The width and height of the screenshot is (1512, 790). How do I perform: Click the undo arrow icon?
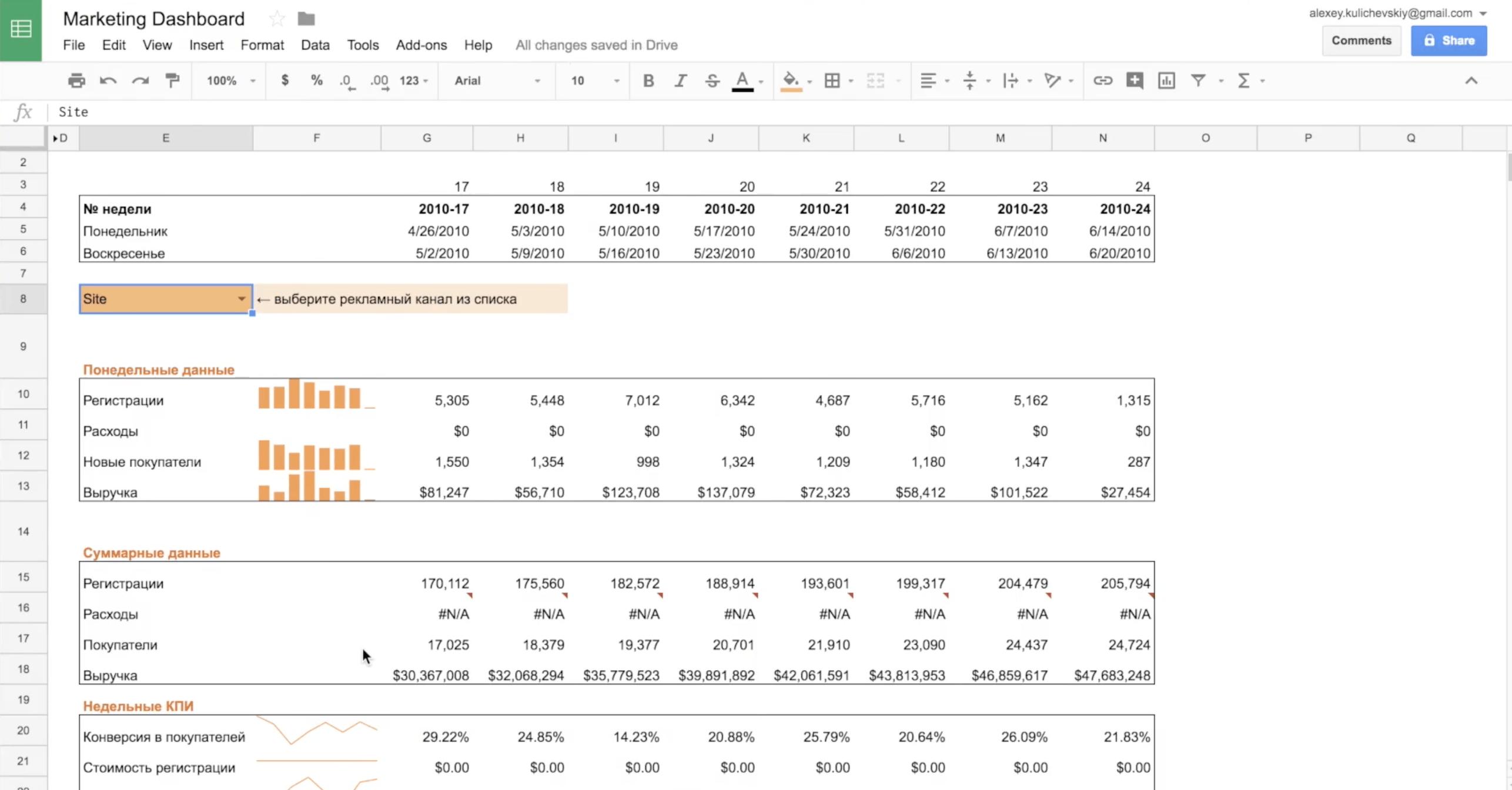click(x=108, y=81)
